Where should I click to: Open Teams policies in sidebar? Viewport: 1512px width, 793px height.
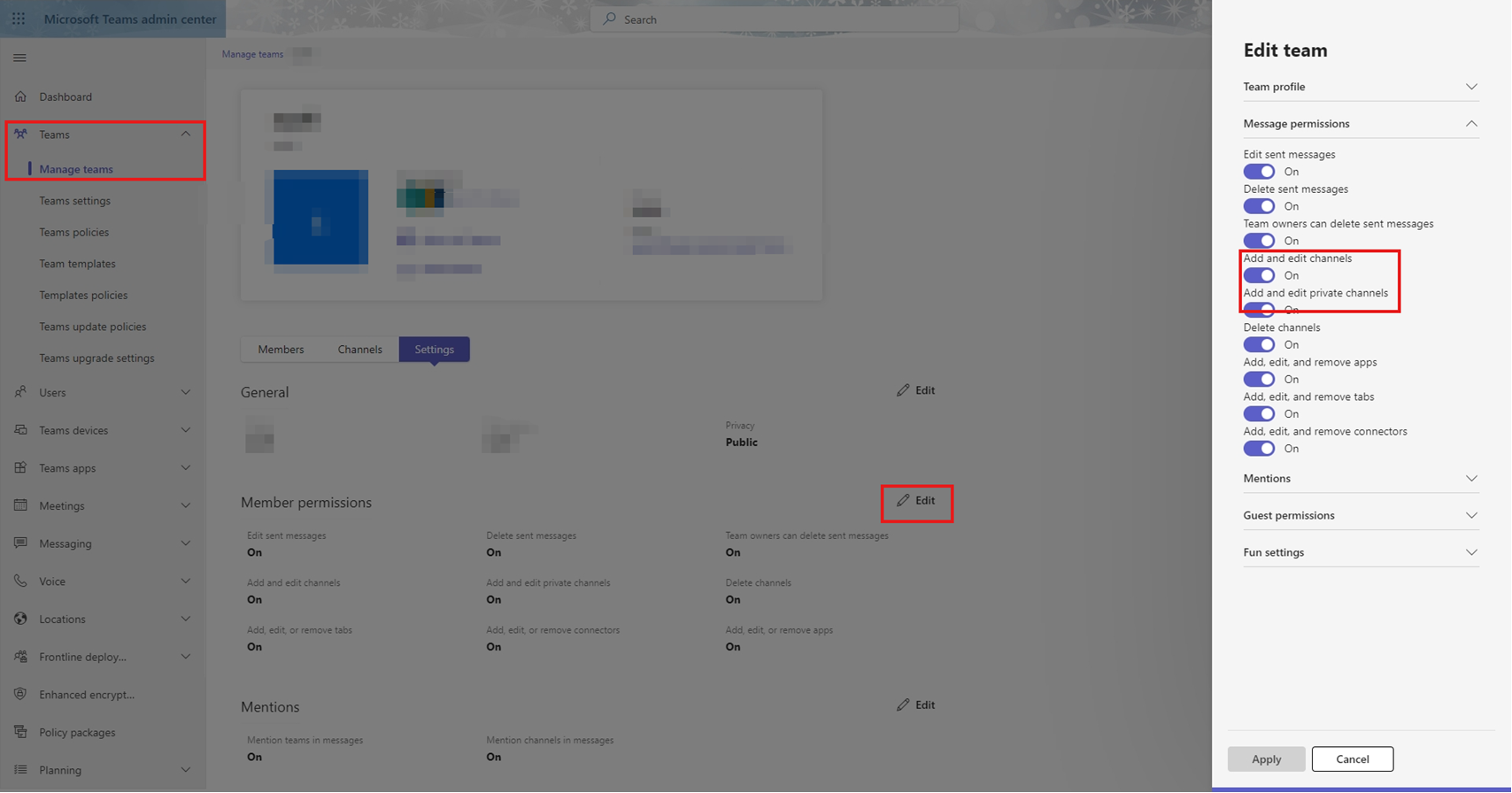click(x=74, y=232)
